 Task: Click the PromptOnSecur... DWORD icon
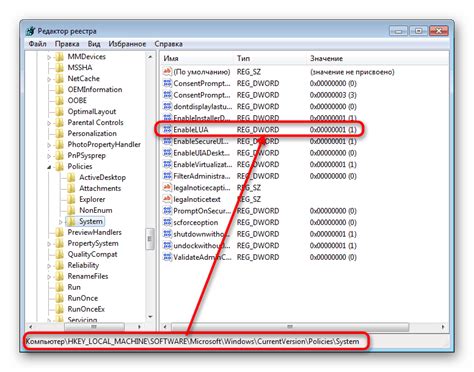point(167,211)
